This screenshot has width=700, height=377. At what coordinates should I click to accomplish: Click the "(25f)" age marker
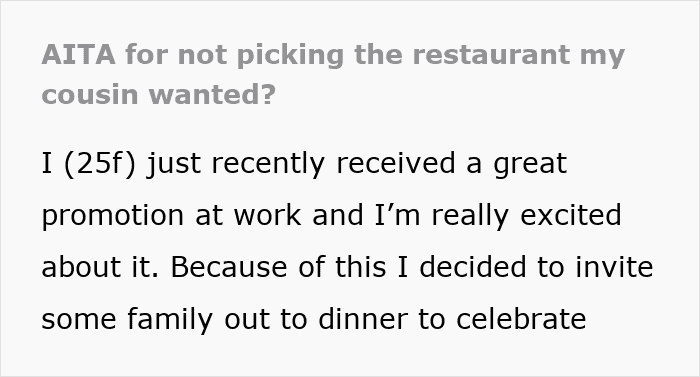[100, 163]
